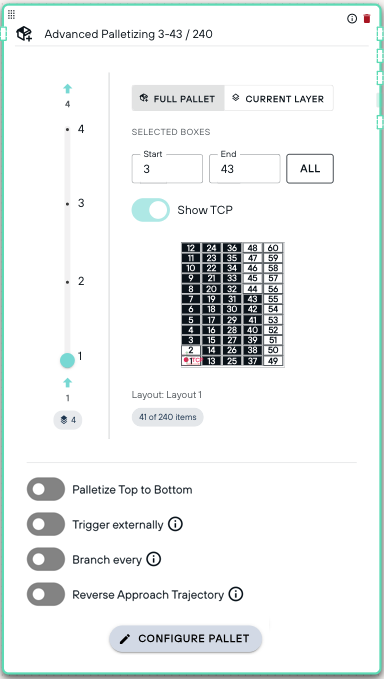Switch to the Current Layer tab
384x679 pixels.
(279, 98)
